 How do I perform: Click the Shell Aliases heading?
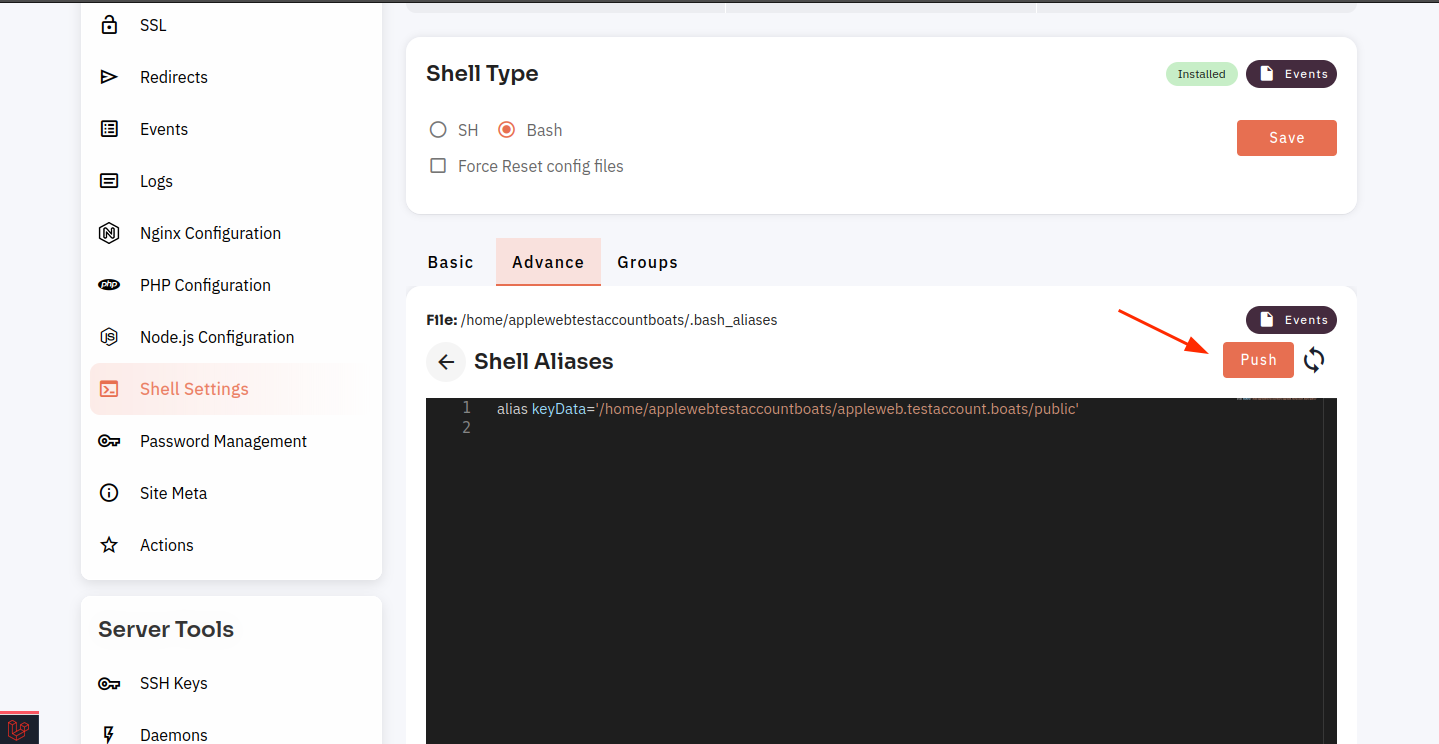(x=544, y=362)
